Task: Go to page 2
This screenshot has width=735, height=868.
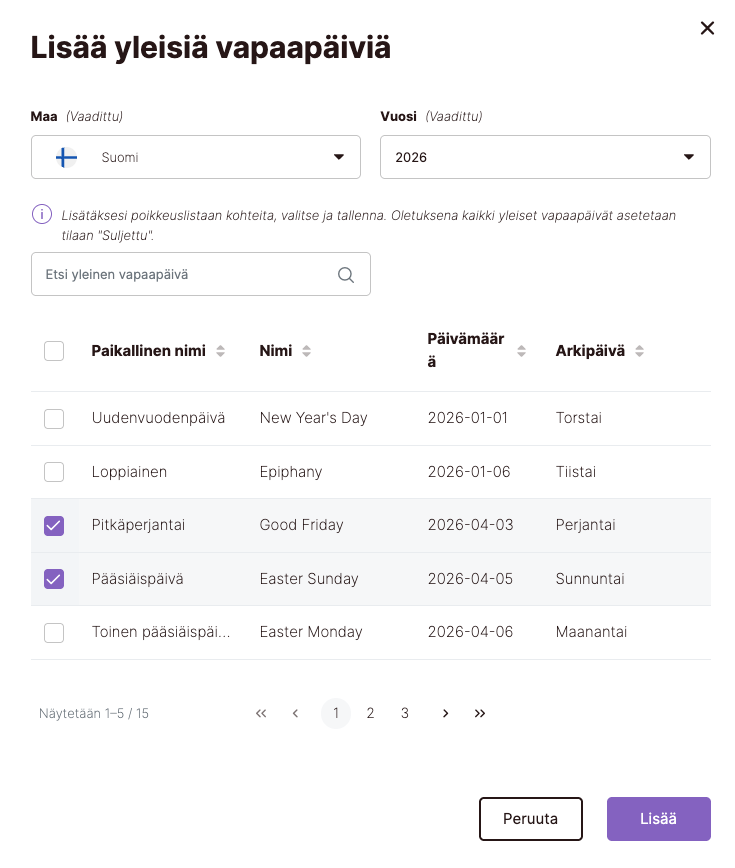Action: click(x=370, y=713)
